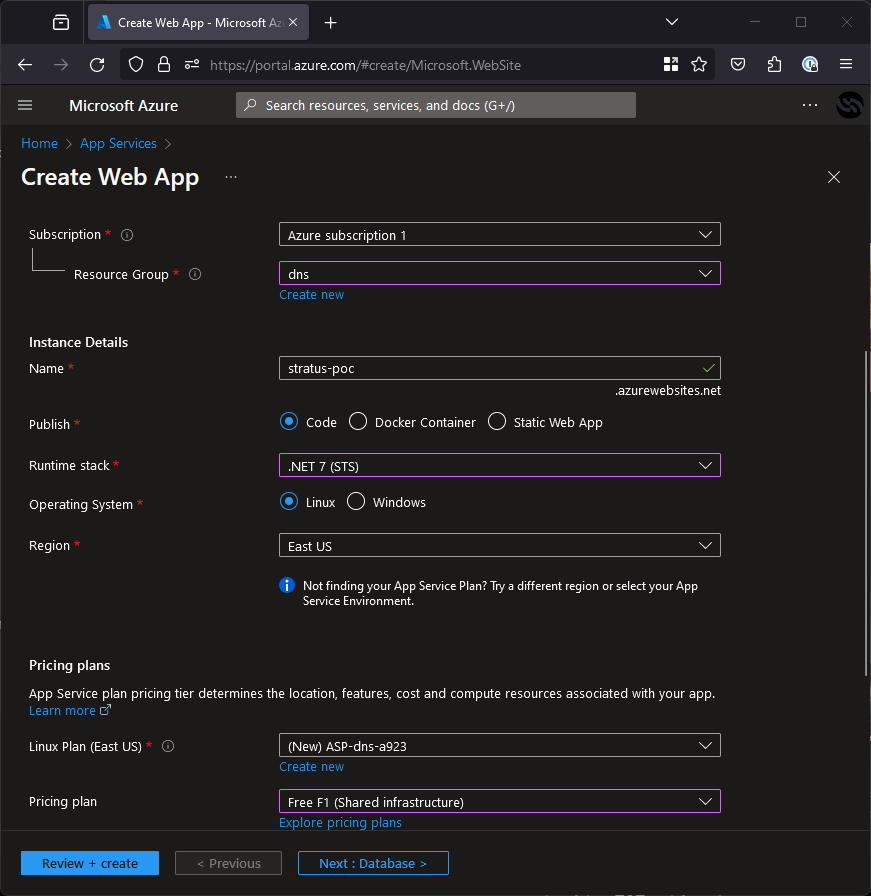
Task: Open the account avatar in Azure header
Action: point(849,105)
